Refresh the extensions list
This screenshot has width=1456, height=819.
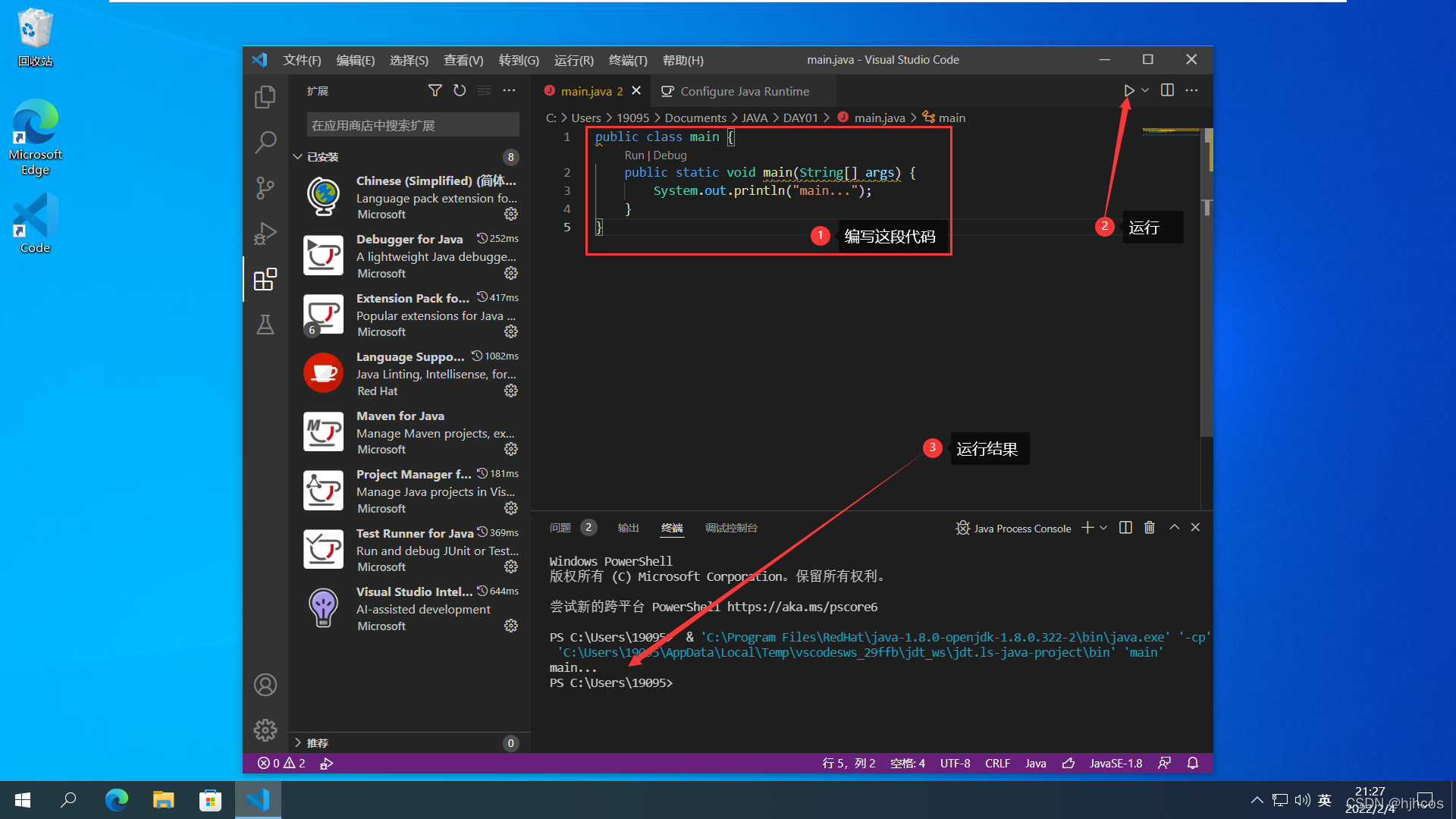point(460,90)
